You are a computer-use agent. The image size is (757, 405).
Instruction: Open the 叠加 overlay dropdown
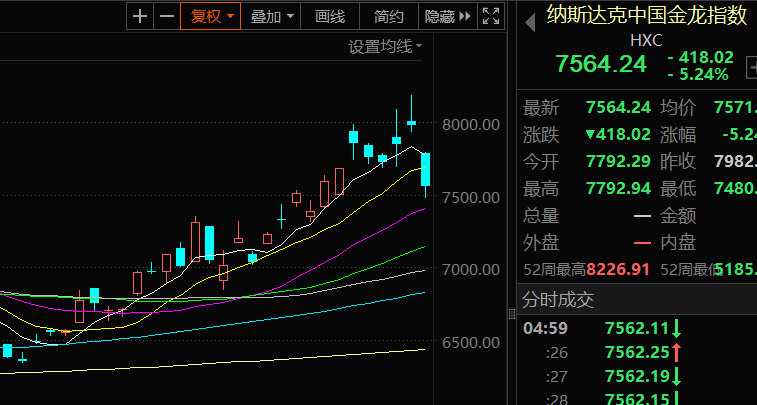pyautogui.click(x=271, y=16)
